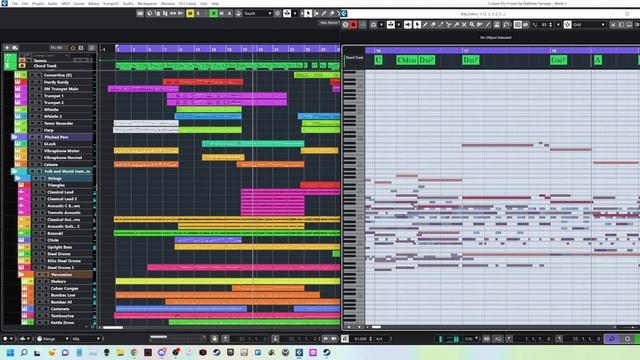Mute the Harp track

click(32, 130)
